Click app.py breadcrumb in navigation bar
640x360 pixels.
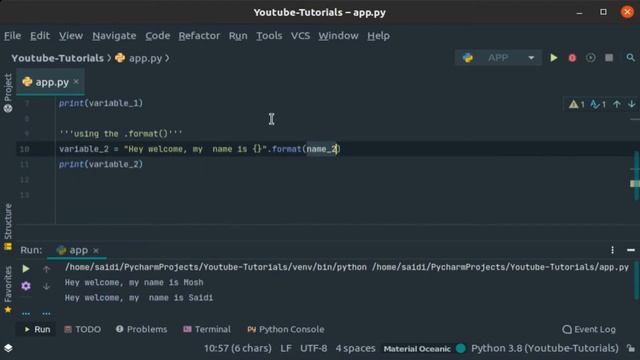click(139, 58)
